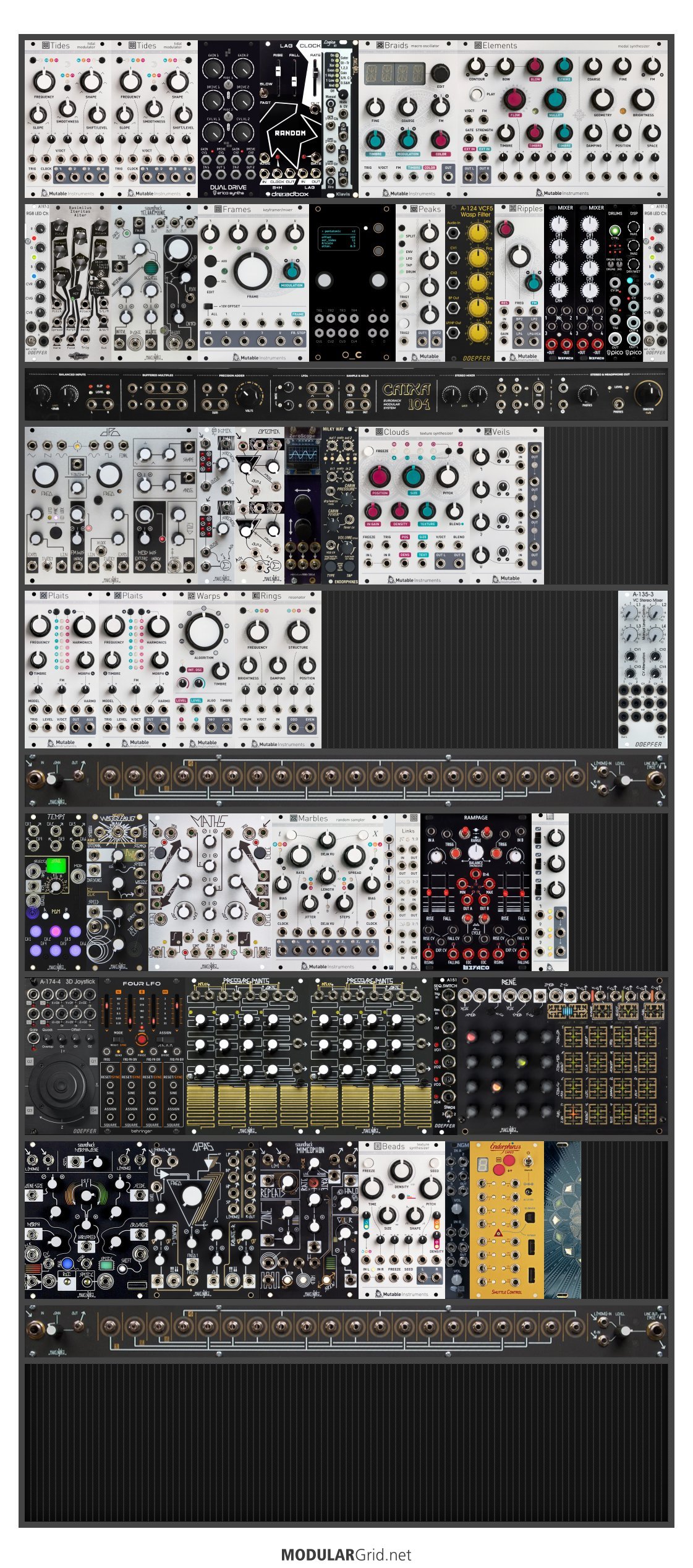Select the Erica Pico DSP module
Screen dimensions: 693x1568
point(634,283)
